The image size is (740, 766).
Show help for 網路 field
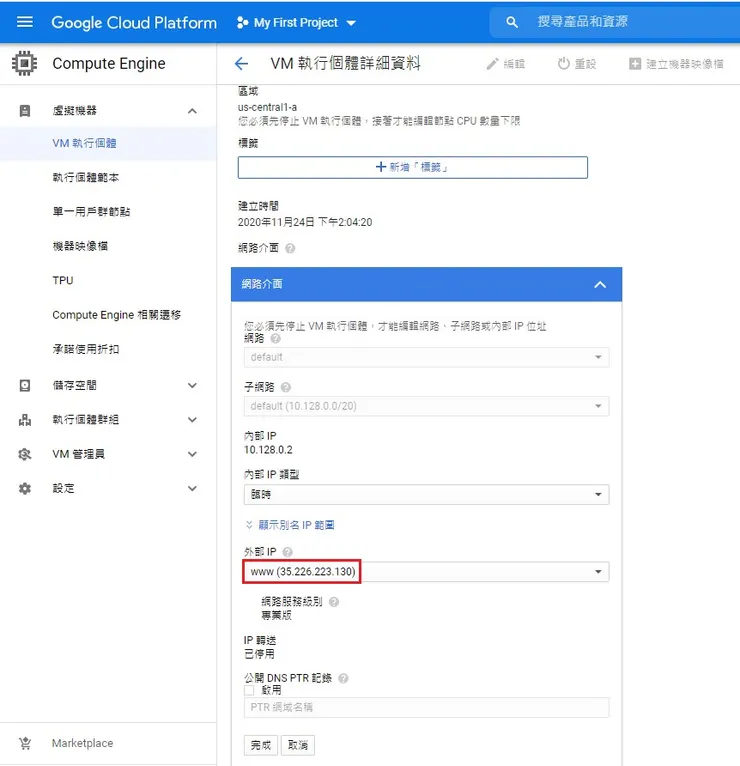275,338
